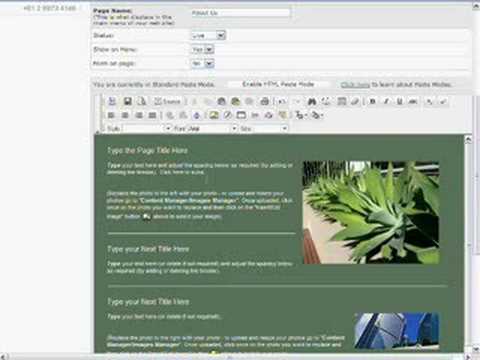Click the Paste as plain text icon

(x=235, y=101)
